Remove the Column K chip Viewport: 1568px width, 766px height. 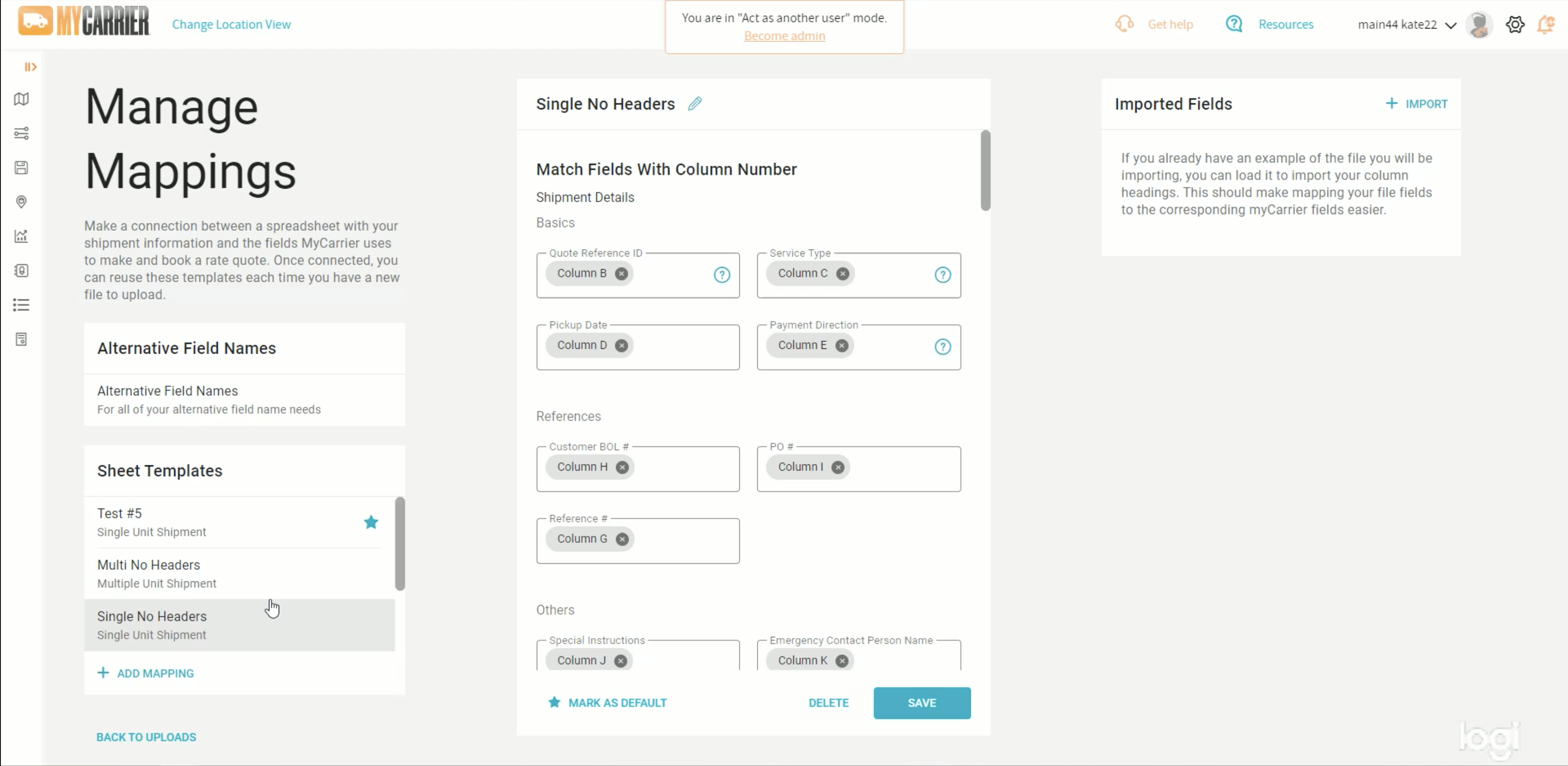click(x=842, y=661)
